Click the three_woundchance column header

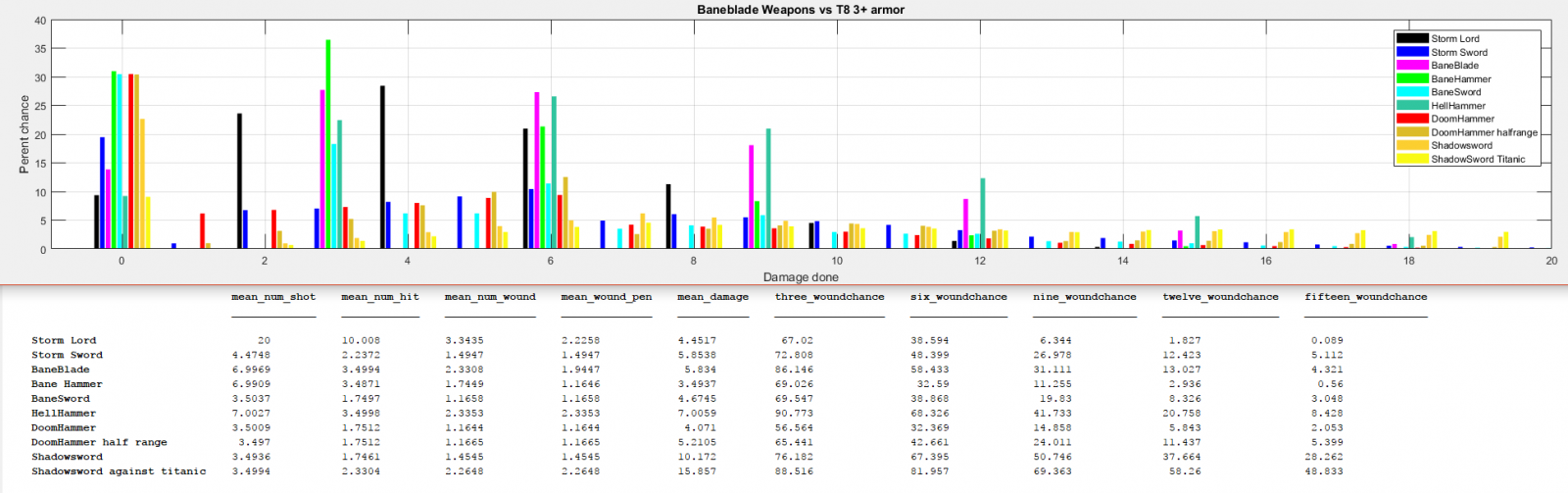pos(829,297)
